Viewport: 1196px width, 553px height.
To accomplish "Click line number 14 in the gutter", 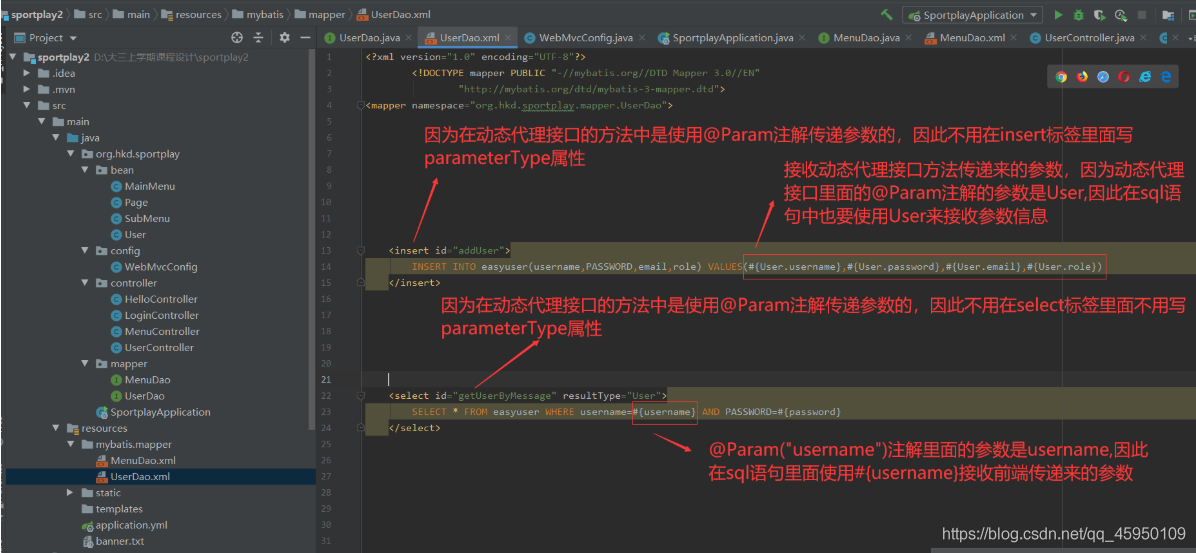I will point(327,266).
